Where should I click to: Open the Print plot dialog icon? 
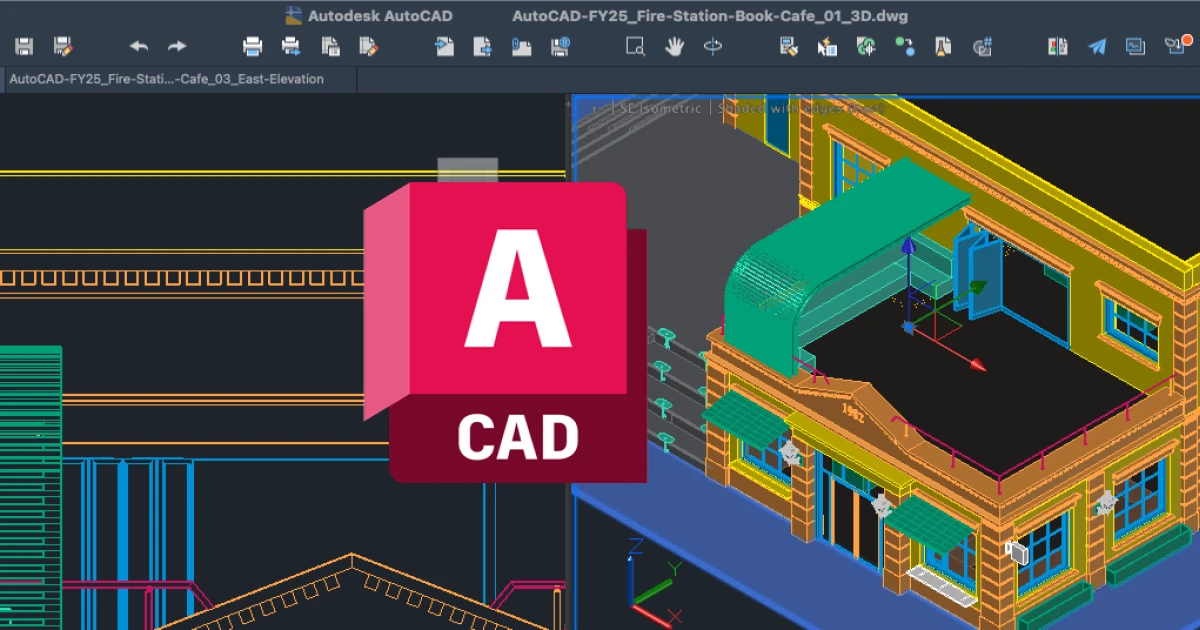point(253,46)
